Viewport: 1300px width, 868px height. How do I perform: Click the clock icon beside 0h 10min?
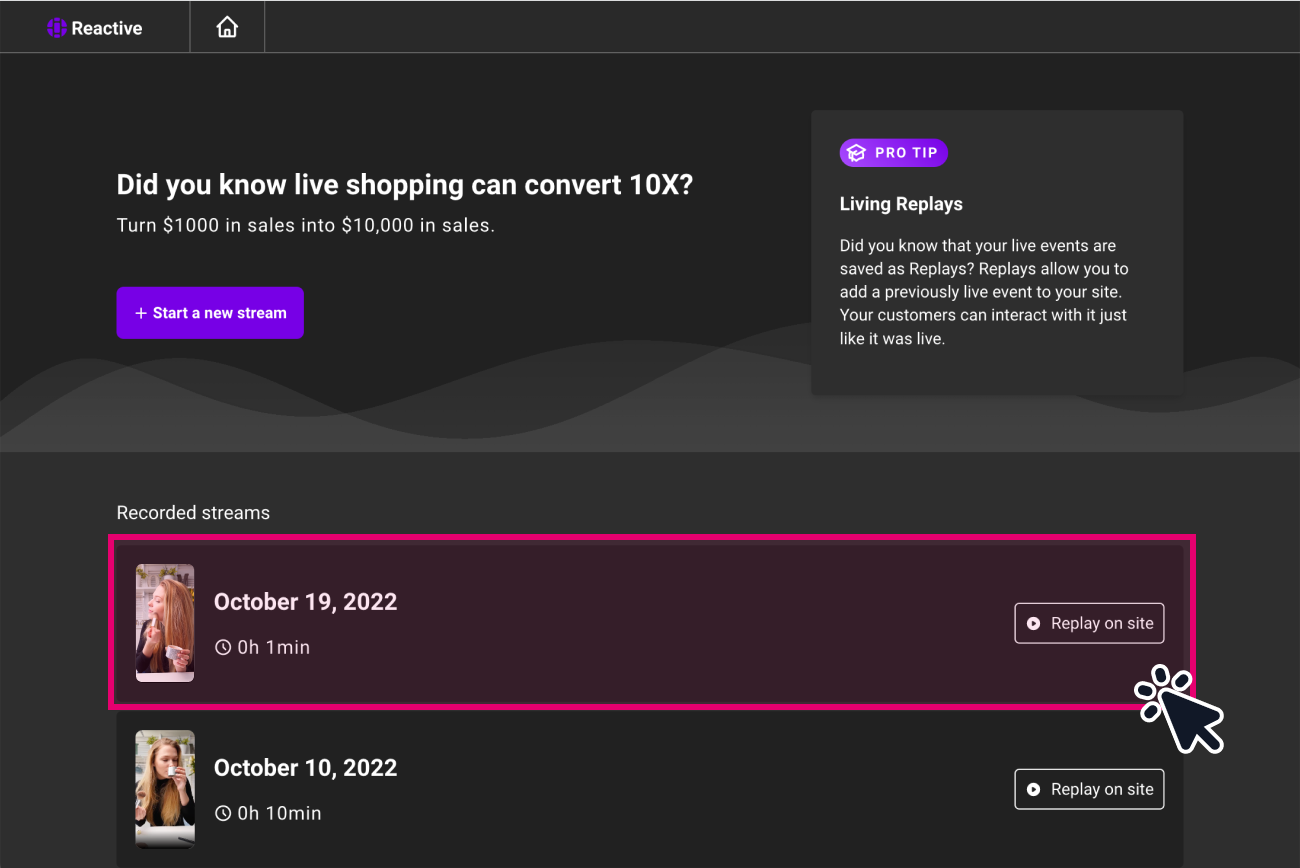pyautogui.click(x=223, y=813)
